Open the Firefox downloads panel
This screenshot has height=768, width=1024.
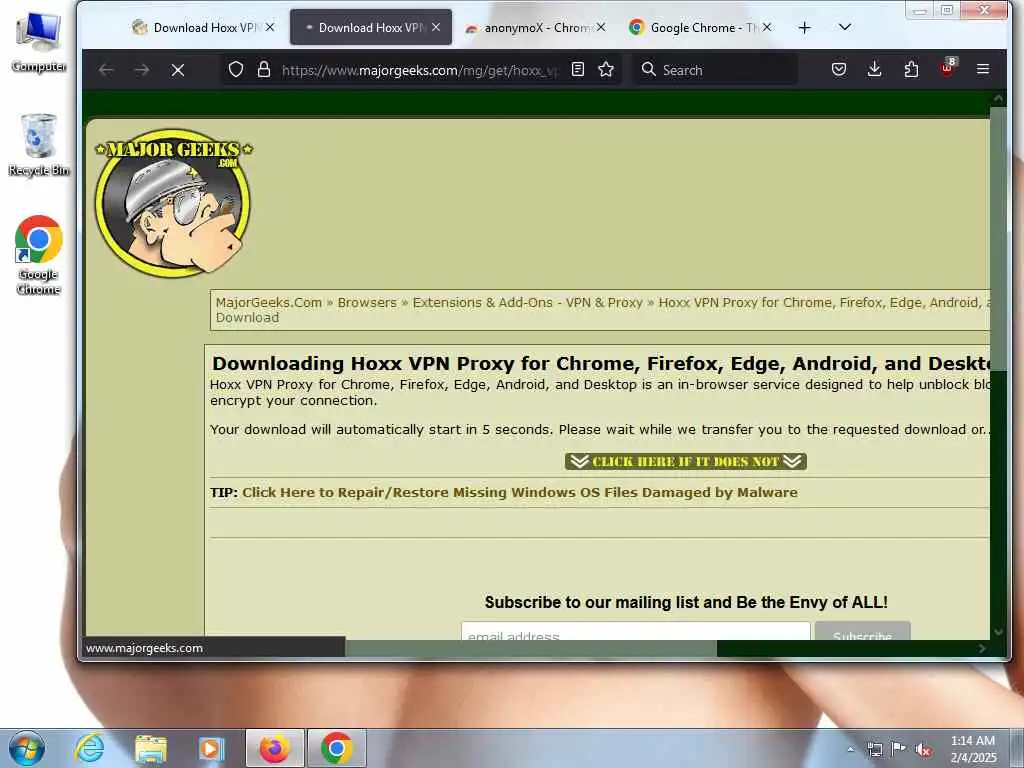click(874, 69)
